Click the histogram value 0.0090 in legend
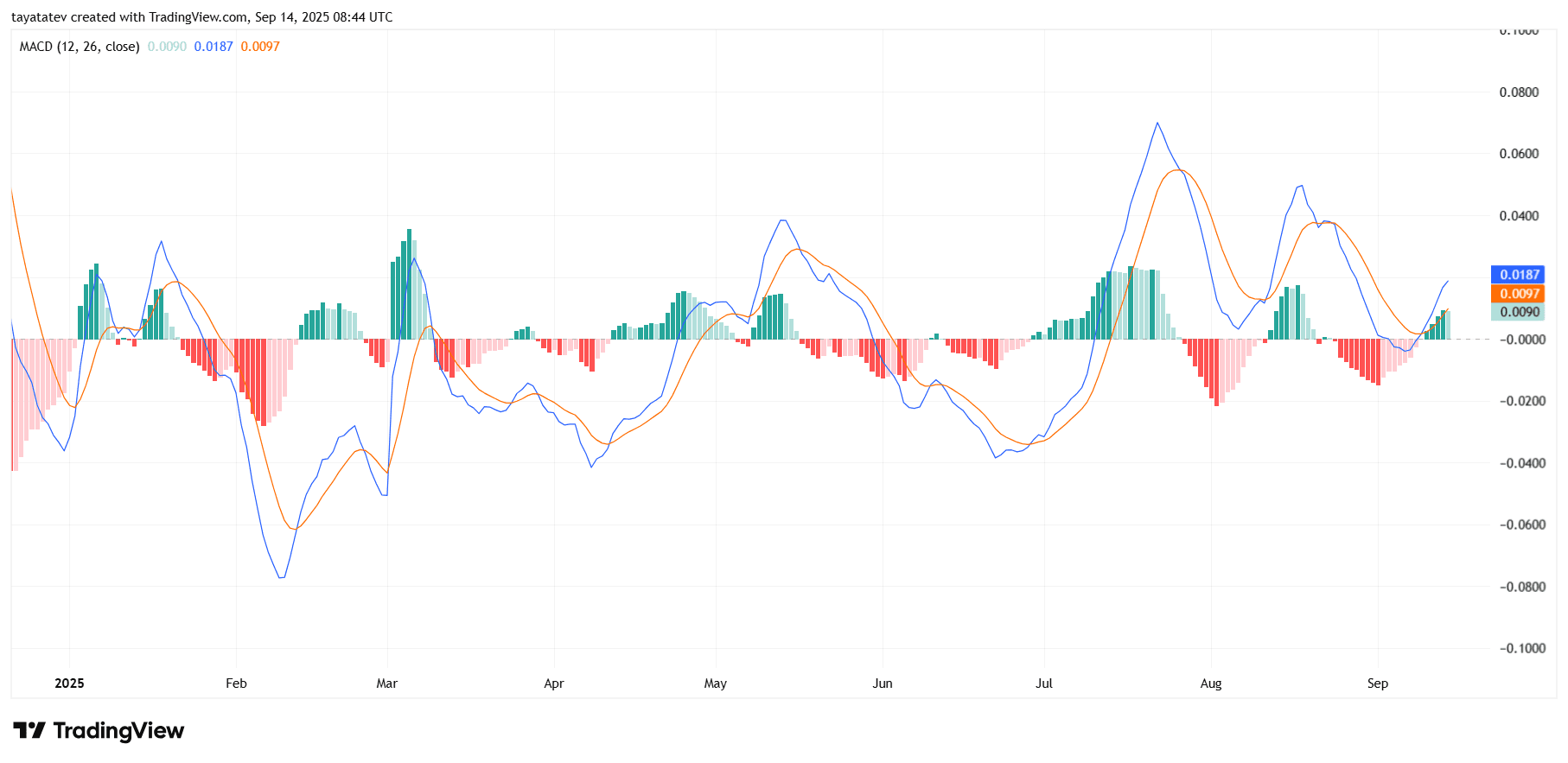Screen dimensions: 1568x763 click(x=167, y=47)
